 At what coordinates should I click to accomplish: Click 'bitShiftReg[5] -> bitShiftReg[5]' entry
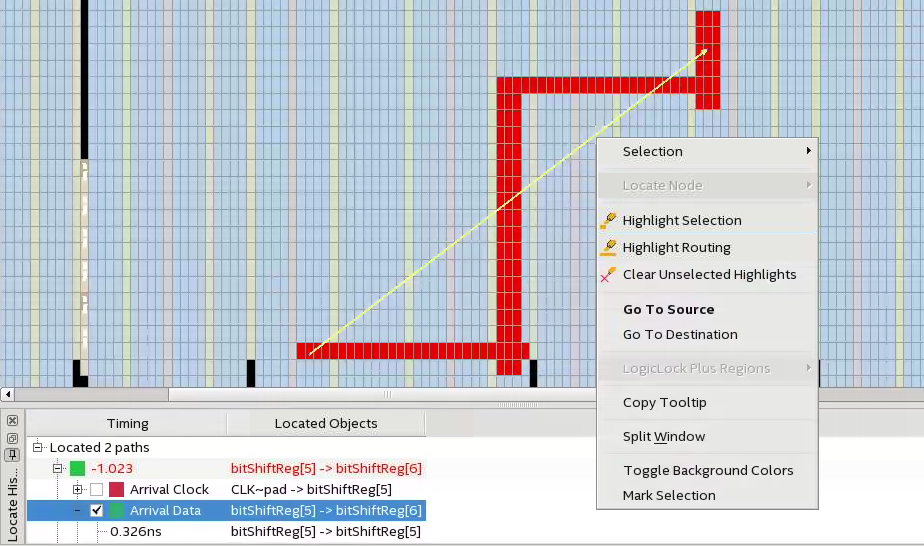pyautogui.click(x=325, y=532)
